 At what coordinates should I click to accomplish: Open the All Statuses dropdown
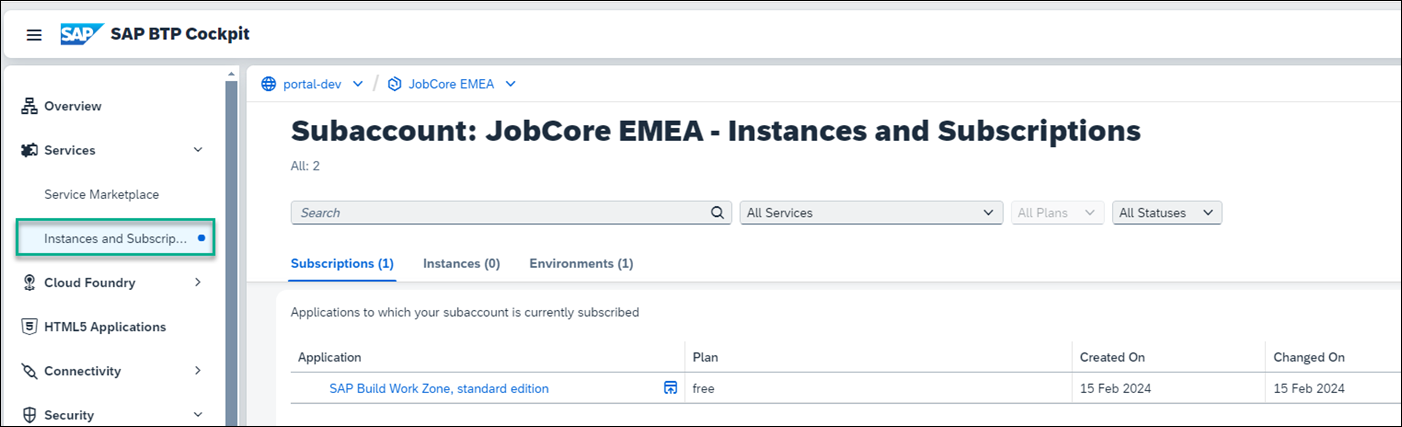[1167, 213]
